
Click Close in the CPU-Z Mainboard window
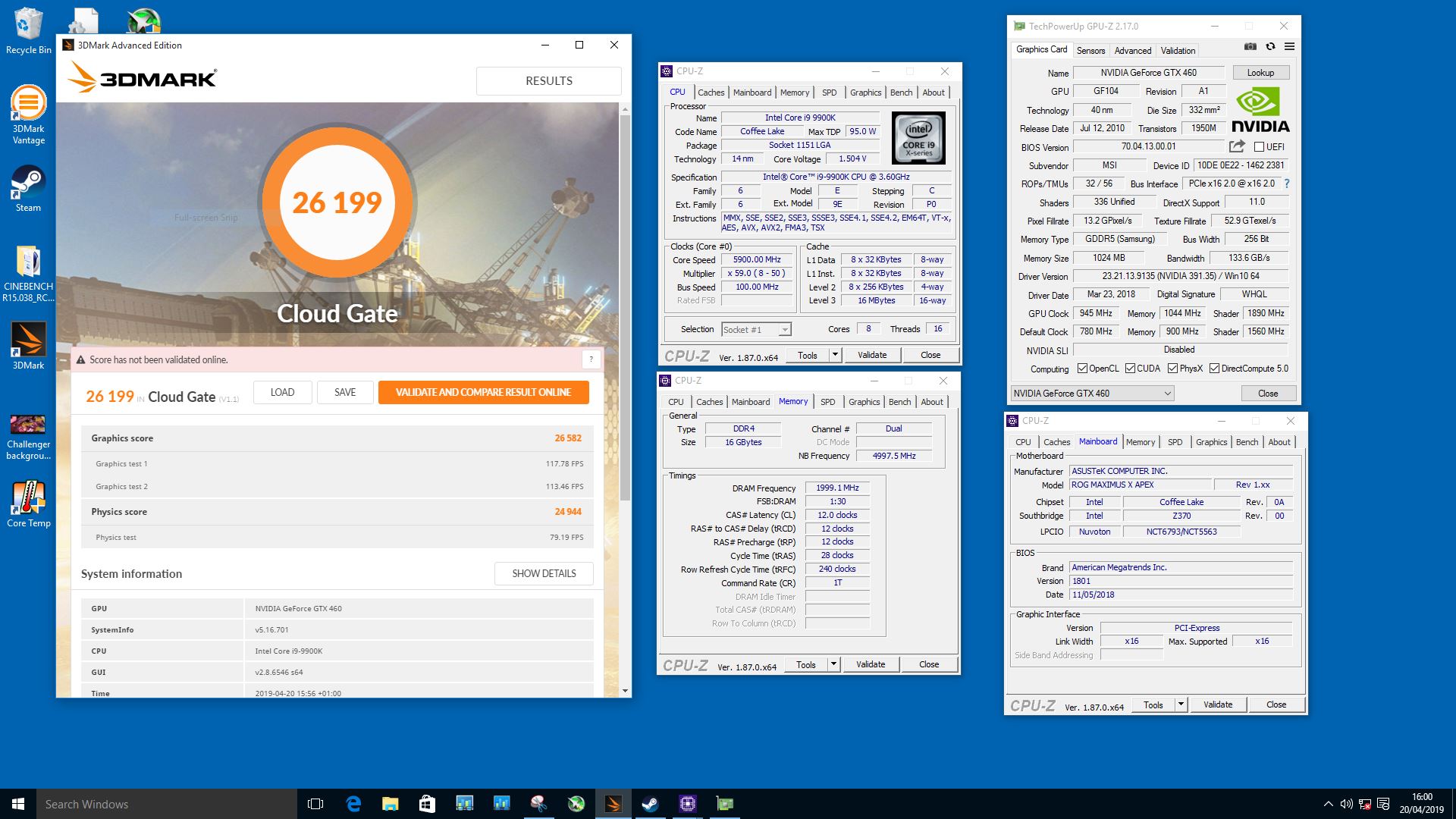pos(1276,704)
